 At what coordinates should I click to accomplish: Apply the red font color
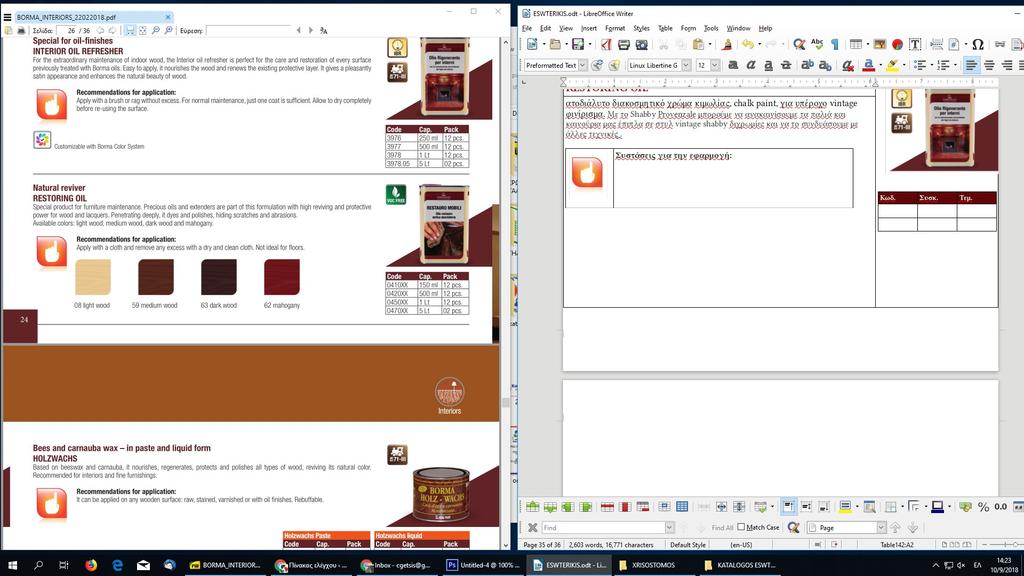click(868, 65)
